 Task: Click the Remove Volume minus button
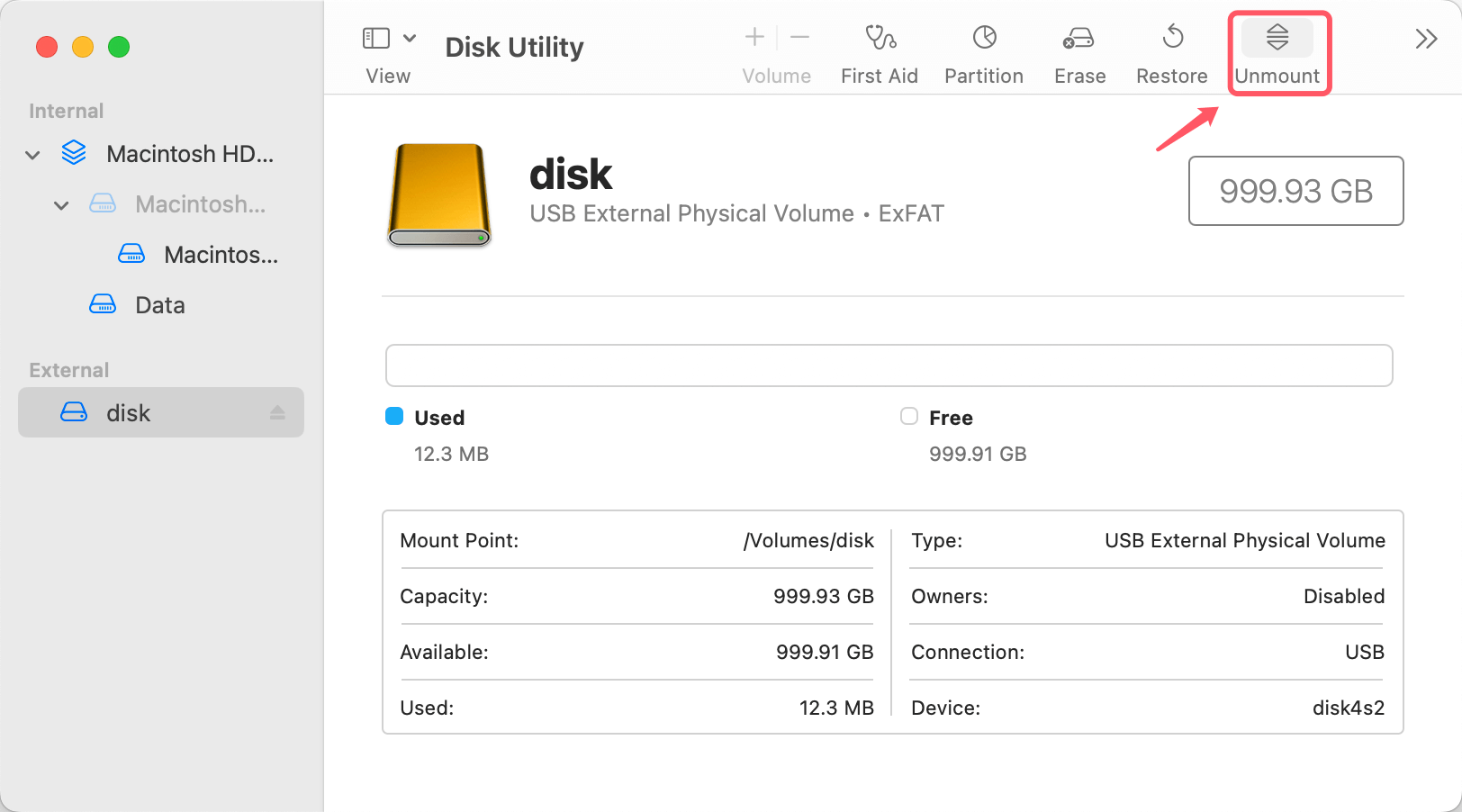point(799,37)
